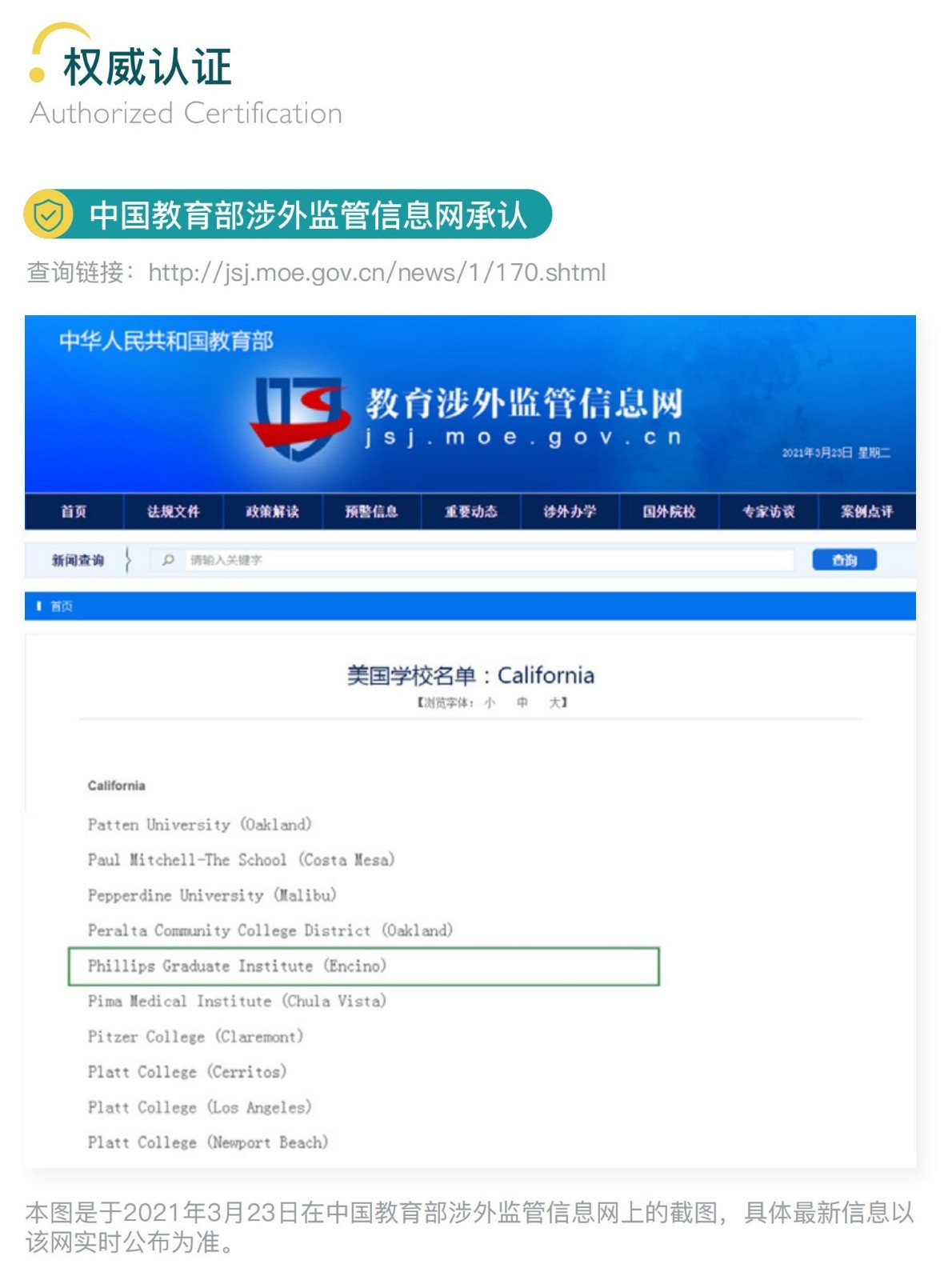
Task: Set browsing font size to 中
Action: coord(522,702)
